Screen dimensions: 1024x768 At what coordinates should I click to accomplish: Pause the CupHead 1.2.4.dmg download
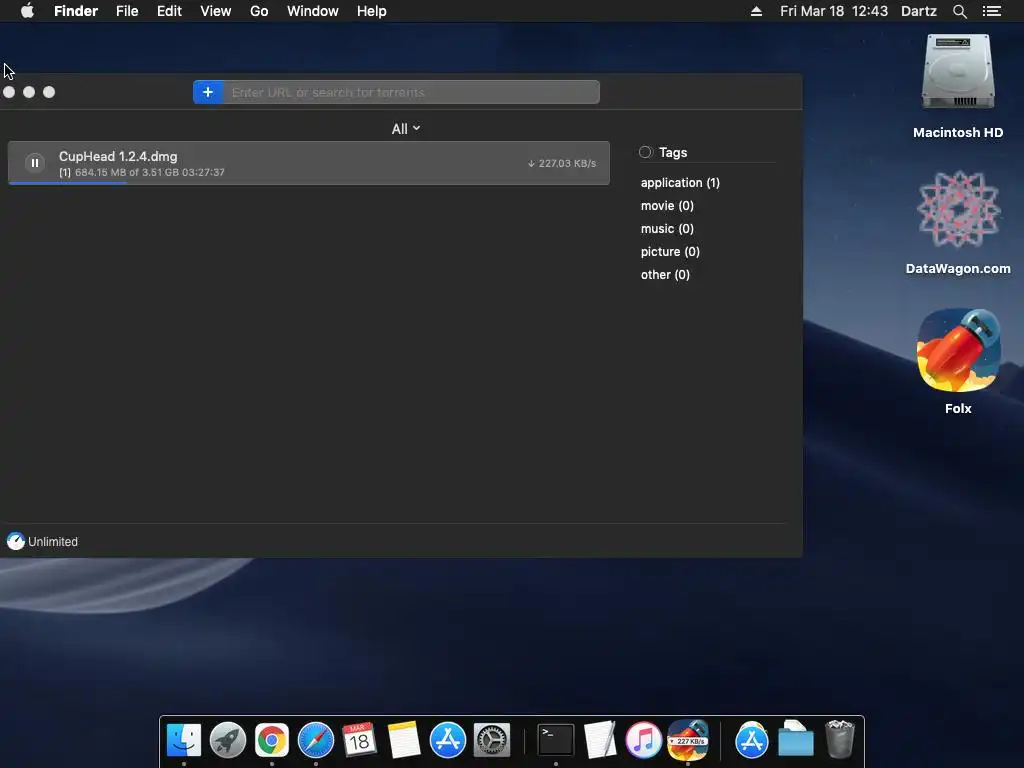pos(35,163)
